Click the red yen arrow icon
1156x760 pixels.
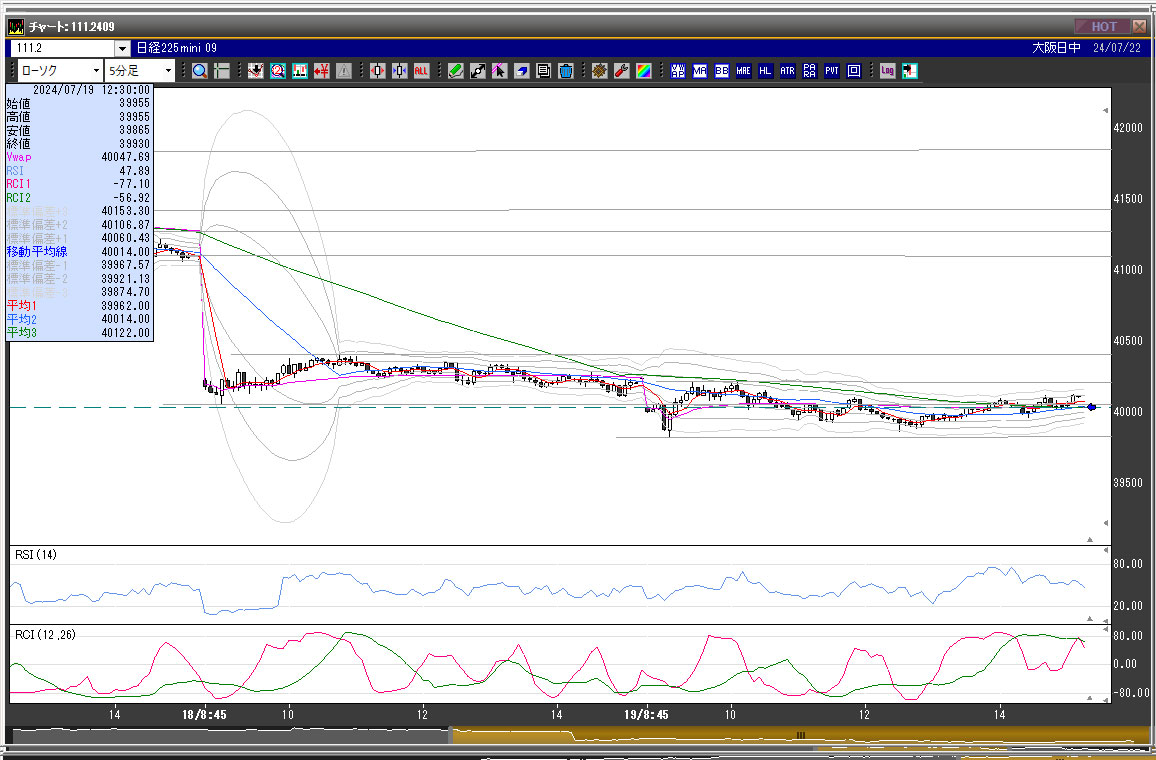tap(321, 71)
